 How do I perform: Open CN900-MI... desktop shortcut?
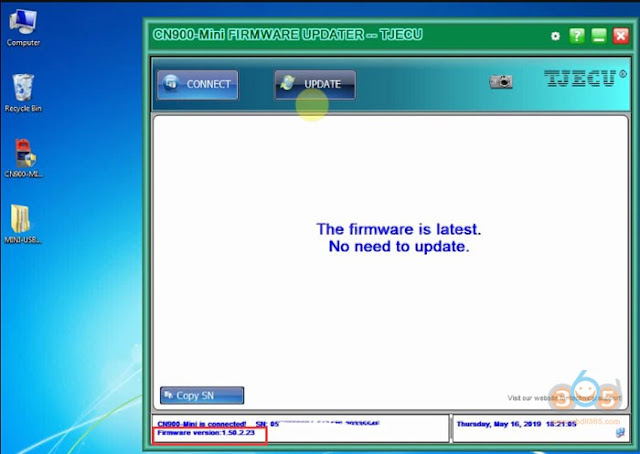[24, 158]
